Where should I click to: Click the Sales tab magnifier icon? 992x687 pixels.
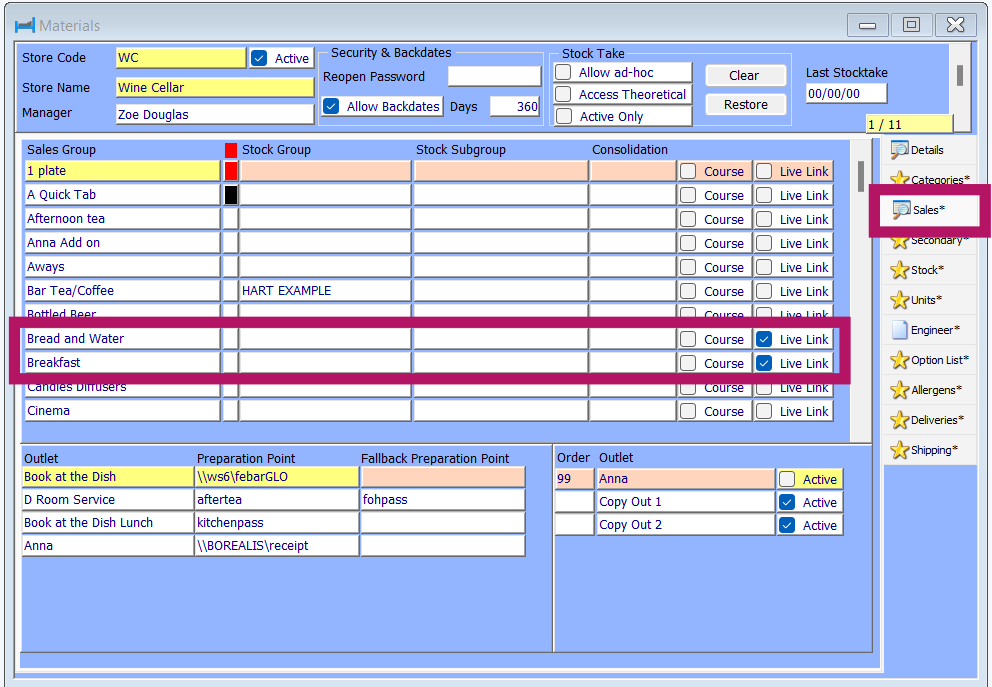901,209
